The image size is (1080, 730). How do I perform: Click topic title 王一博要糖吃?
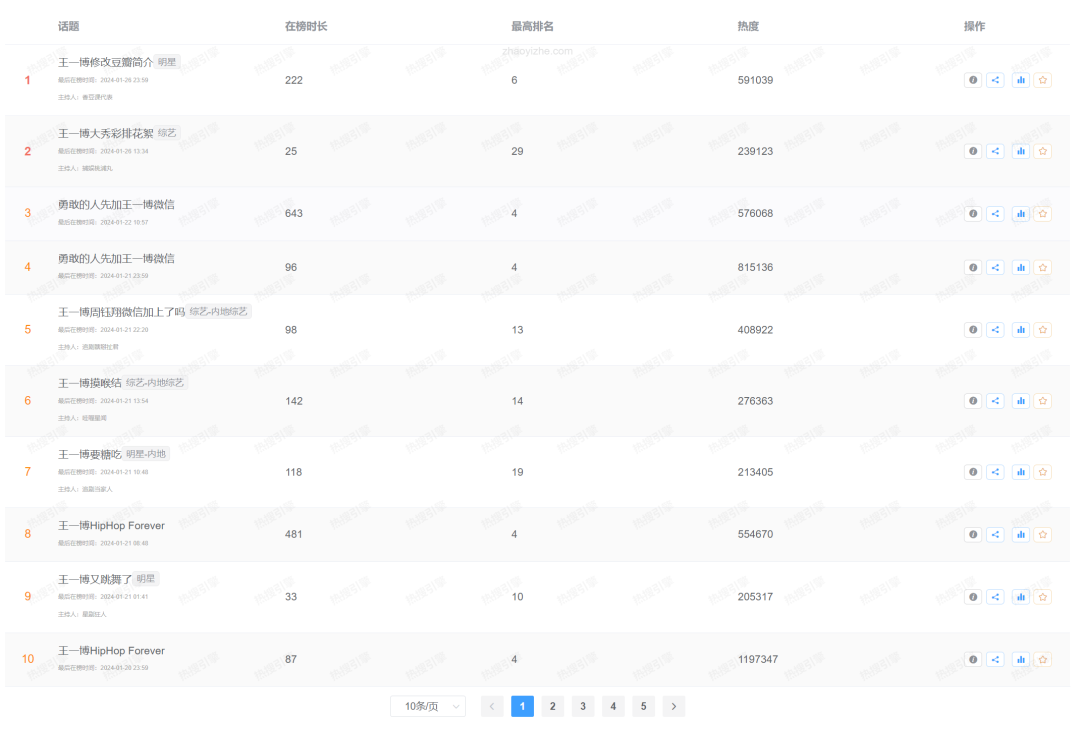click(89, 454)
